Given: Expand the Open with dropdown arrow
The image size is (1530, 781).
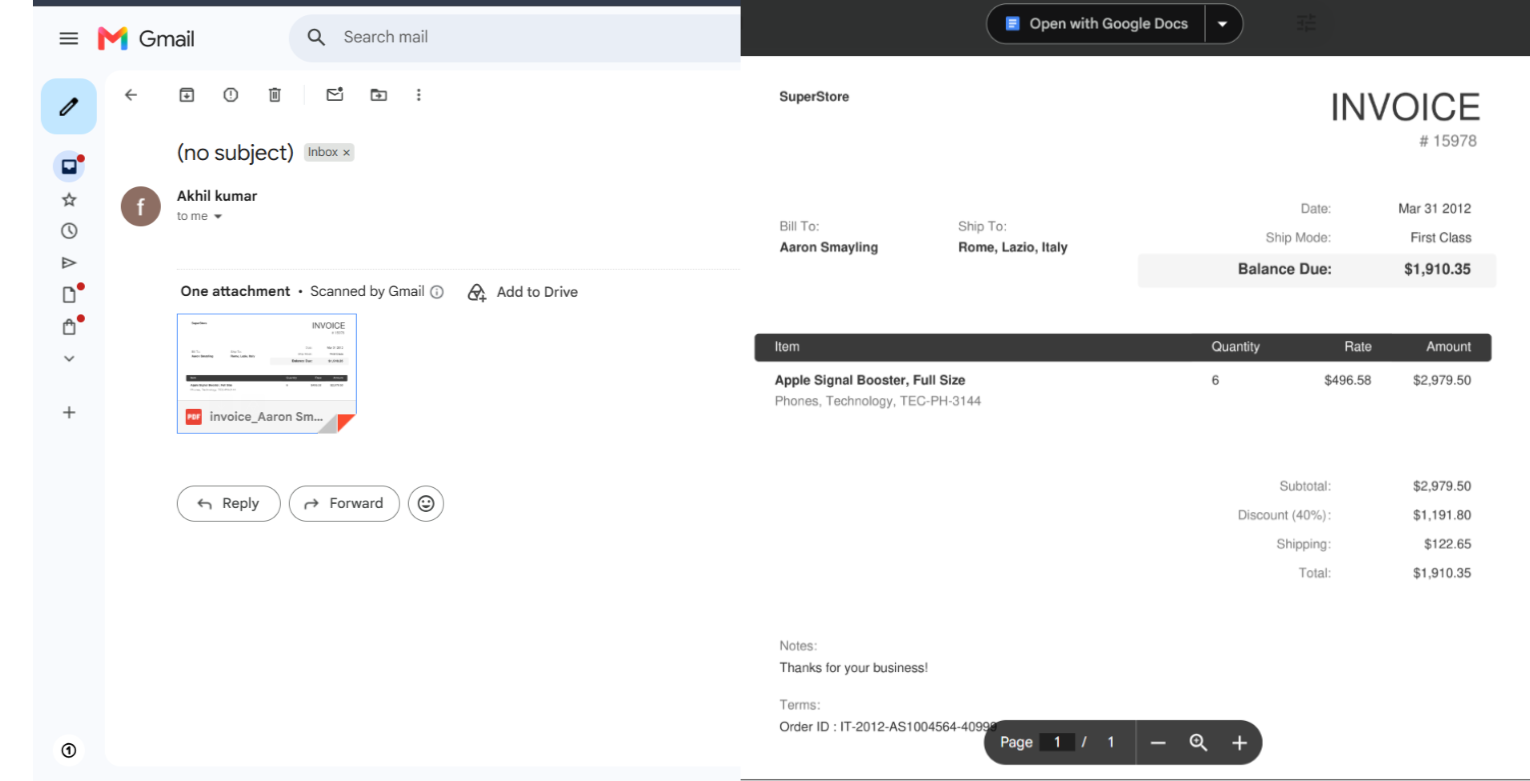Looking at the screenshot, I should click(x=1223, y=23).
